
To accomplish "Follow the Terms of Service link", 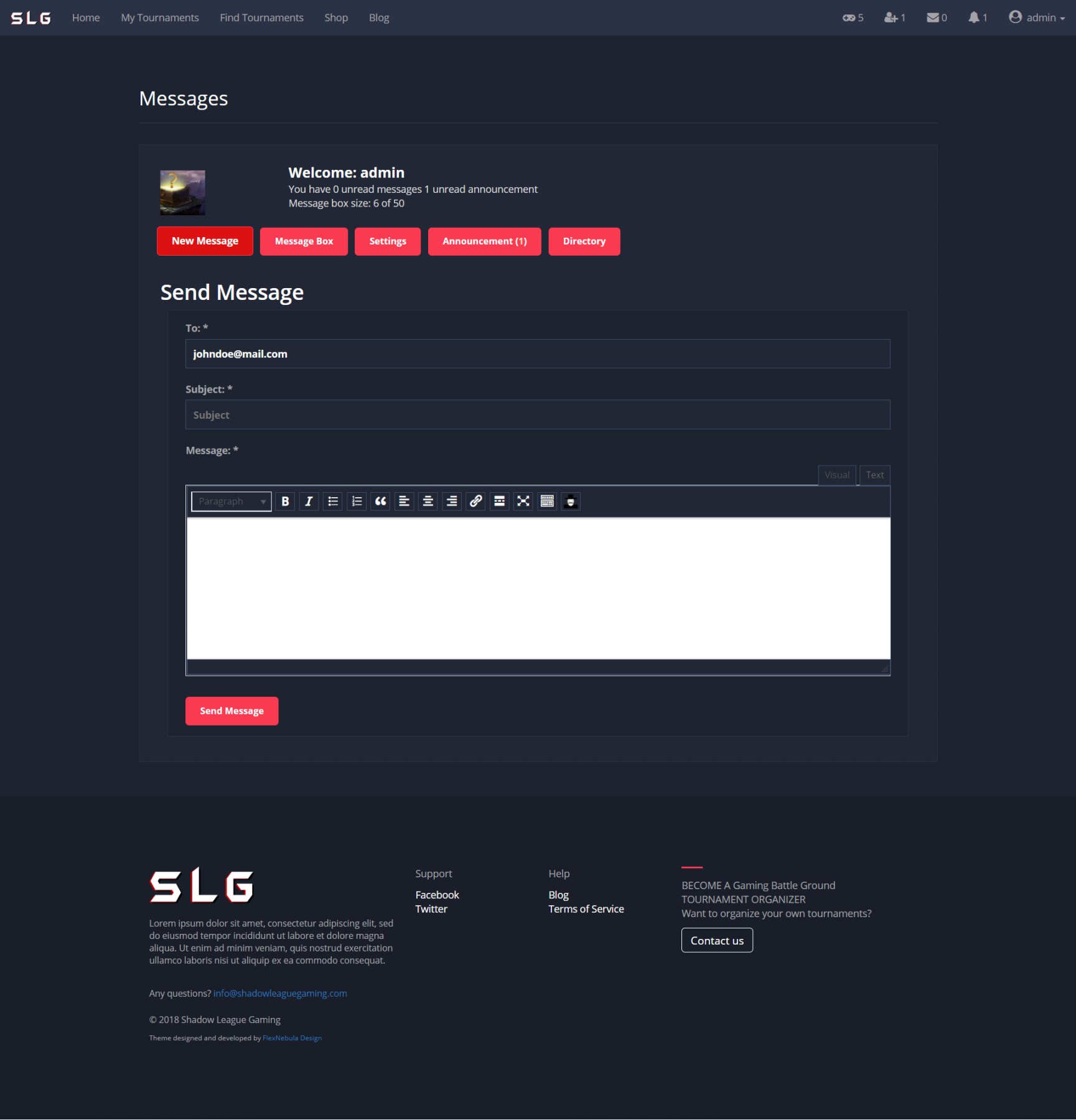I will pyautogui.click(x=586, y=909).
